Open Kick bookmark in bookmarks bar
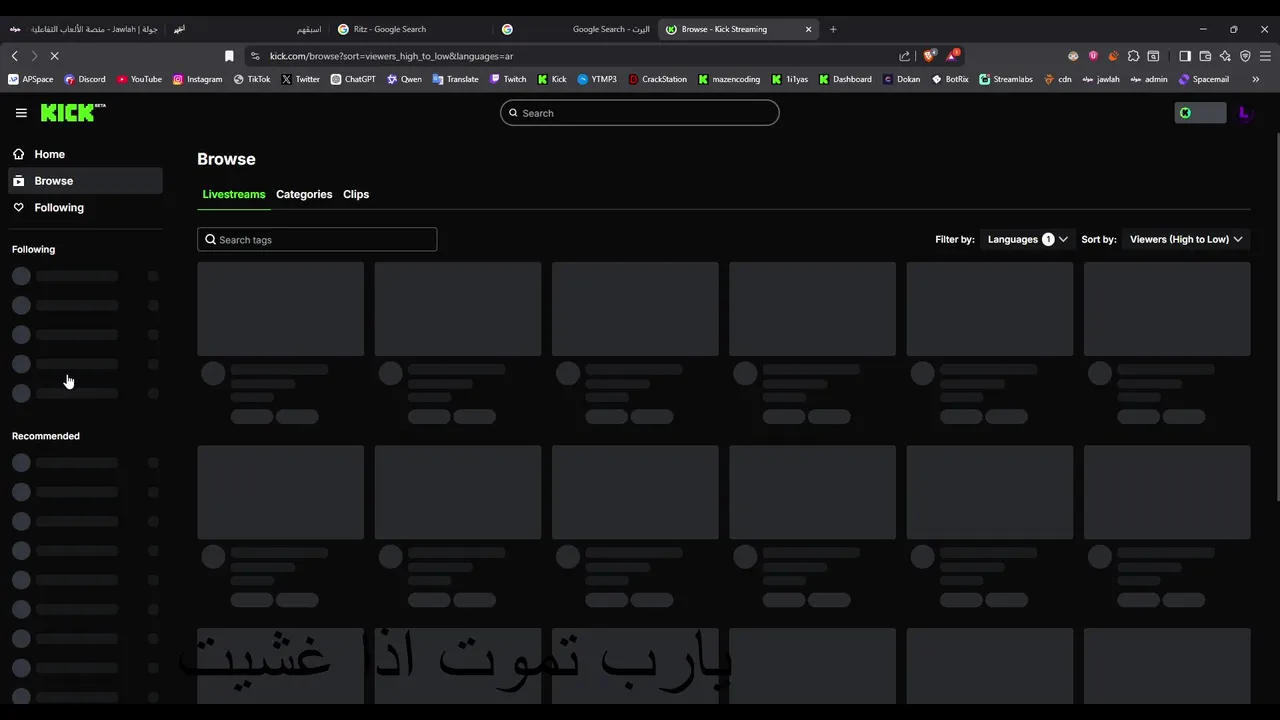The width and height of the screenshot is (1280, 720). pyautogui.click(x=552, y=79)
